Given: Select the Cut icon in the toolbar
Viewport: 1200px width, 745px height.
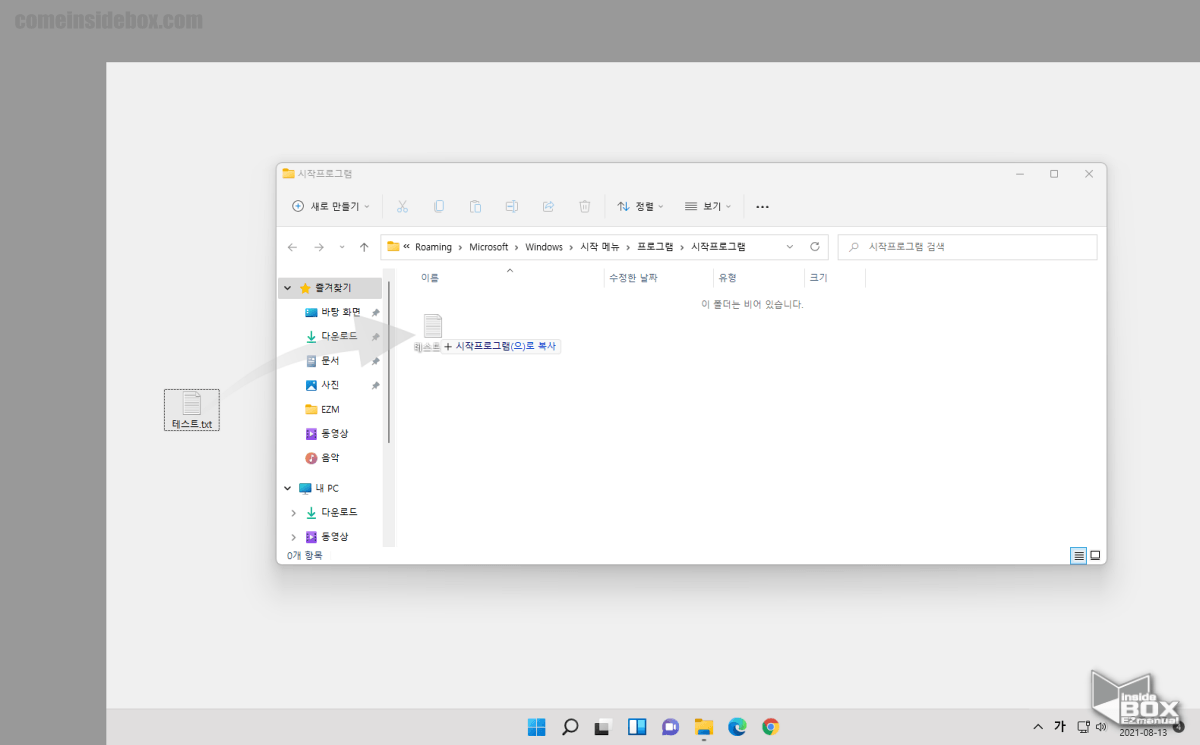Looking at the screenshot, I should [x=402, y=206].
